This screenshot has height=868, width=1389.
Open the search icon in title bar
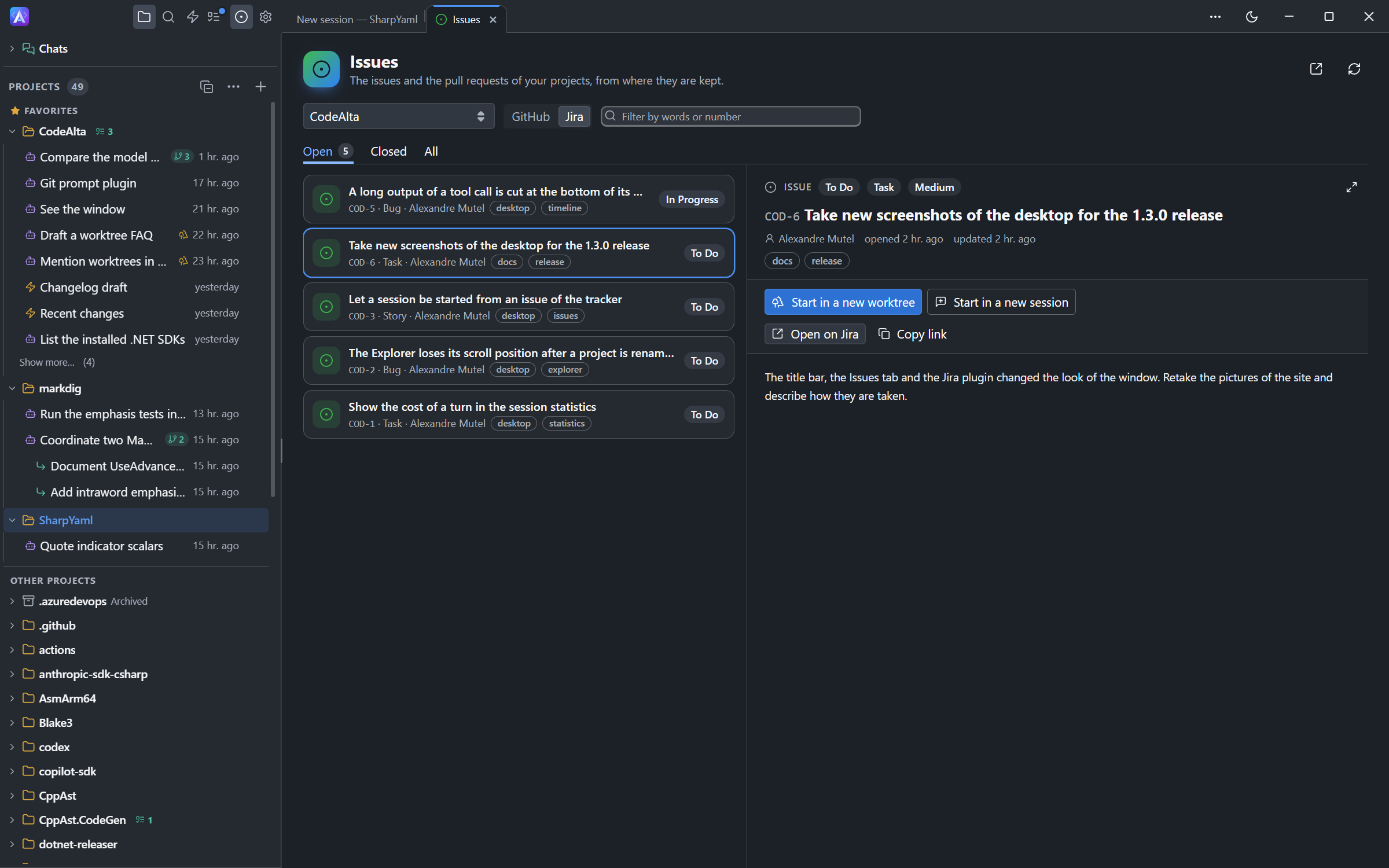click(168, 17)
